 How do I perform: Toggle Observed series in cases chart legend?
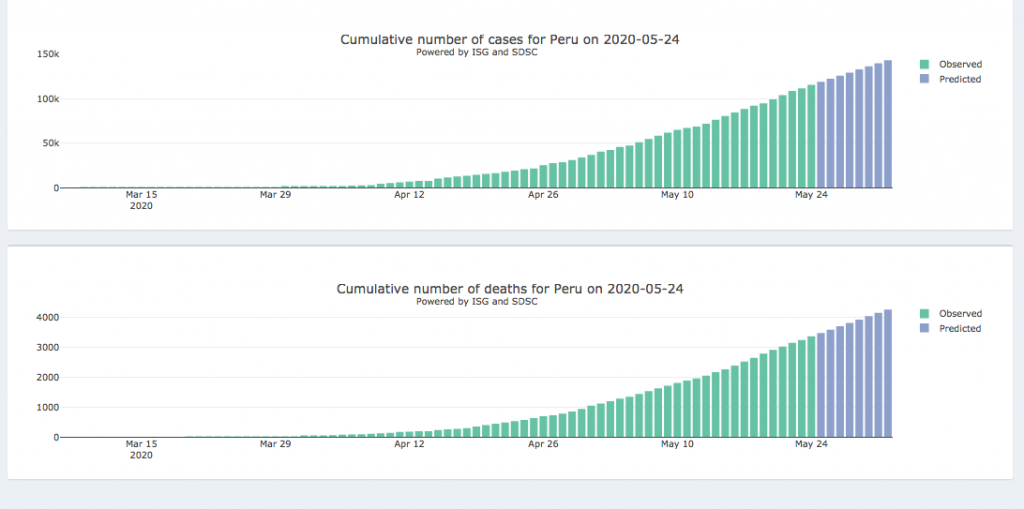click(x=960, y=64)
